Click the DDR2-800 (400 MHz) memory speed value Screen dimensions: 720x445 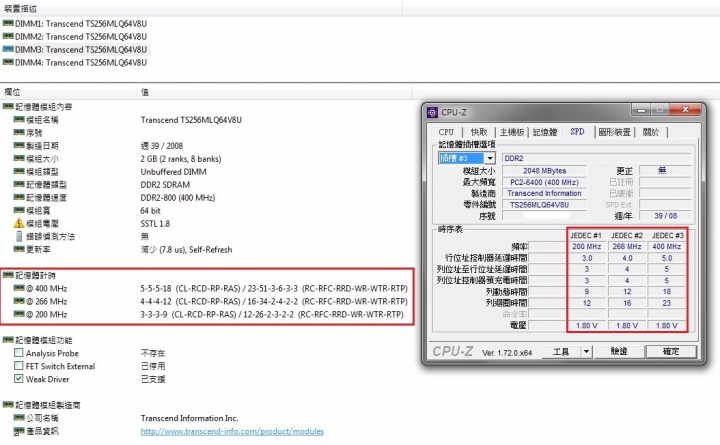178,197
